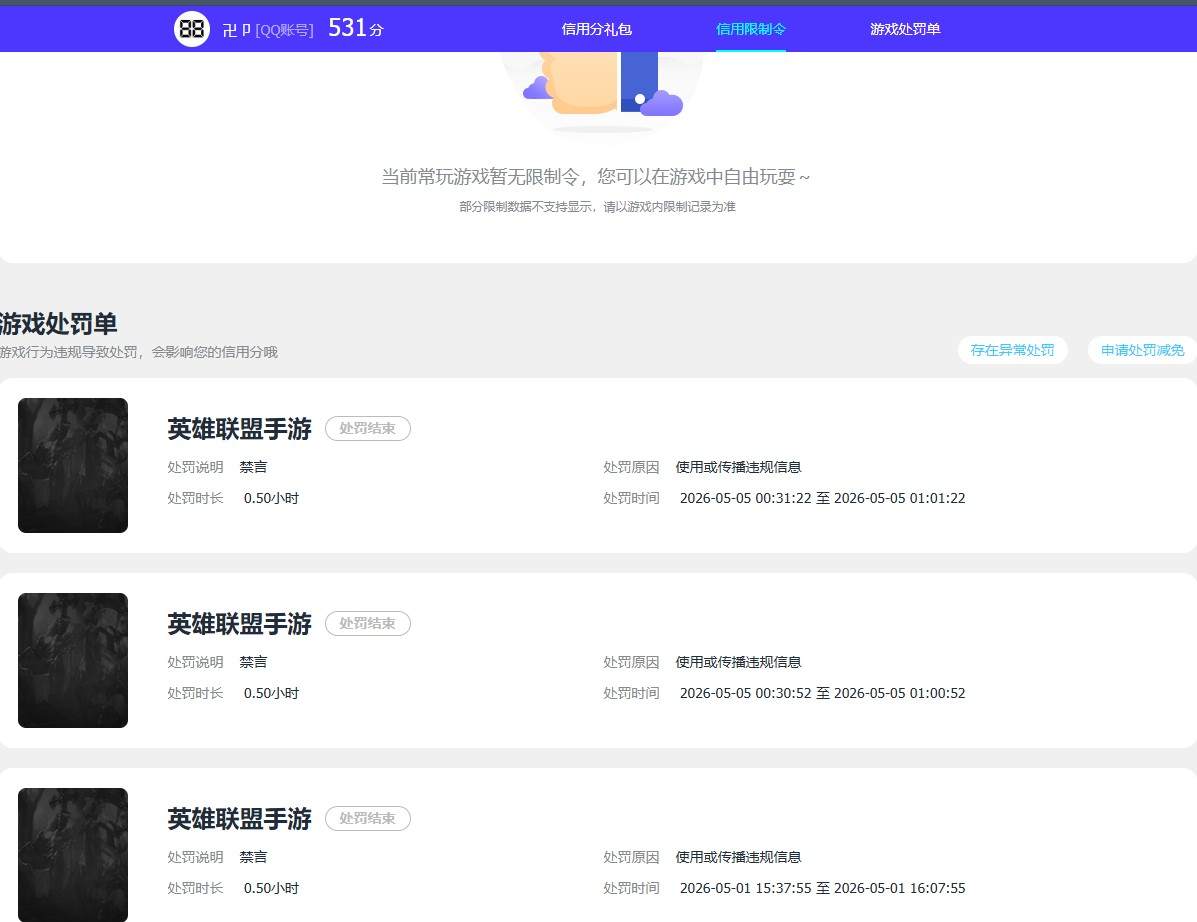Image resolution: width=1197 pixels, height=922 pixels.
Task: Click the QQ账号 username label
Action: (x=268, y=30)
